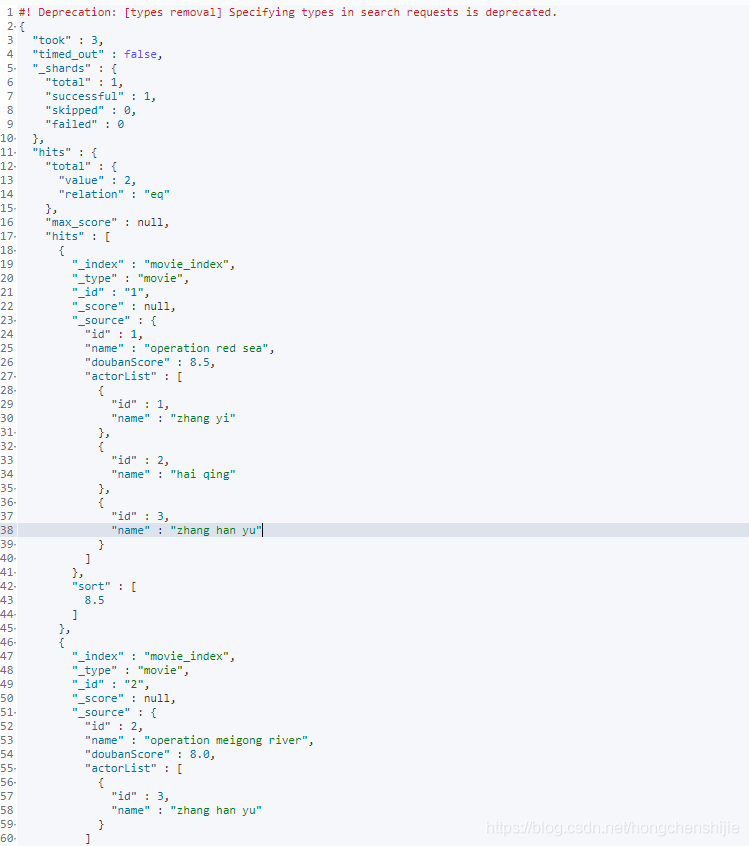Click "operation meigong river" name value

[226, 741]
